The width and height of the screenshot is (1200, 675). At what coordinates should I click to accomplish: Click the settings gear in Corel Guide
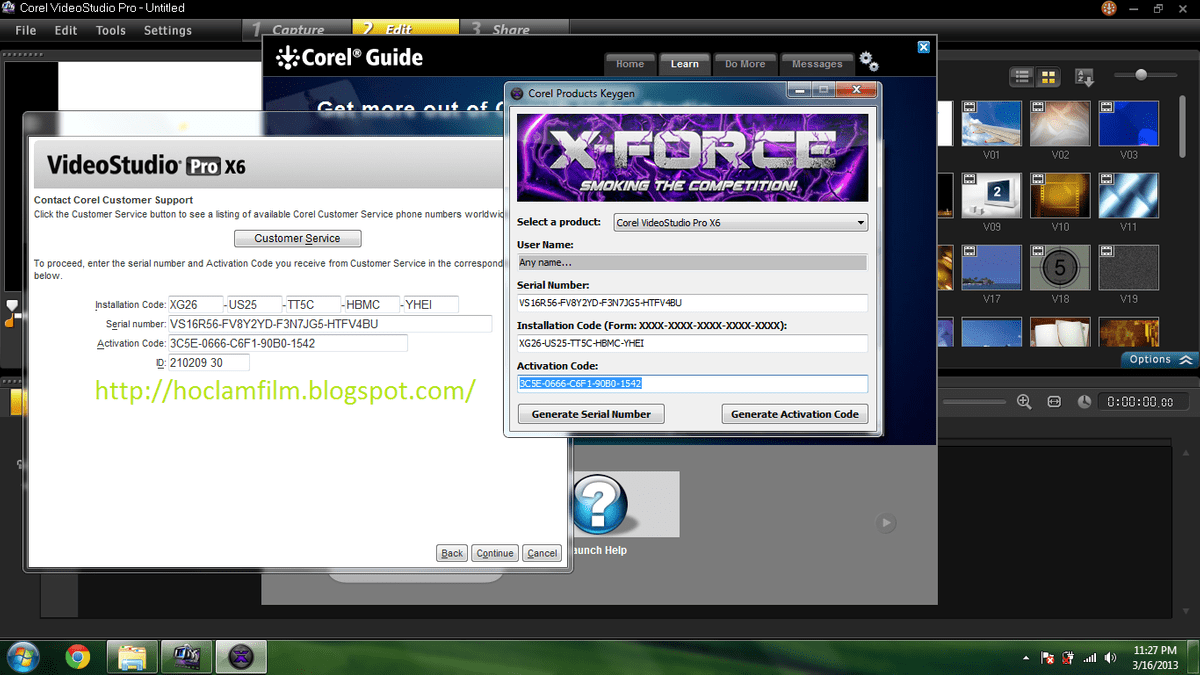pyautogui.click(x=867, y=60)
